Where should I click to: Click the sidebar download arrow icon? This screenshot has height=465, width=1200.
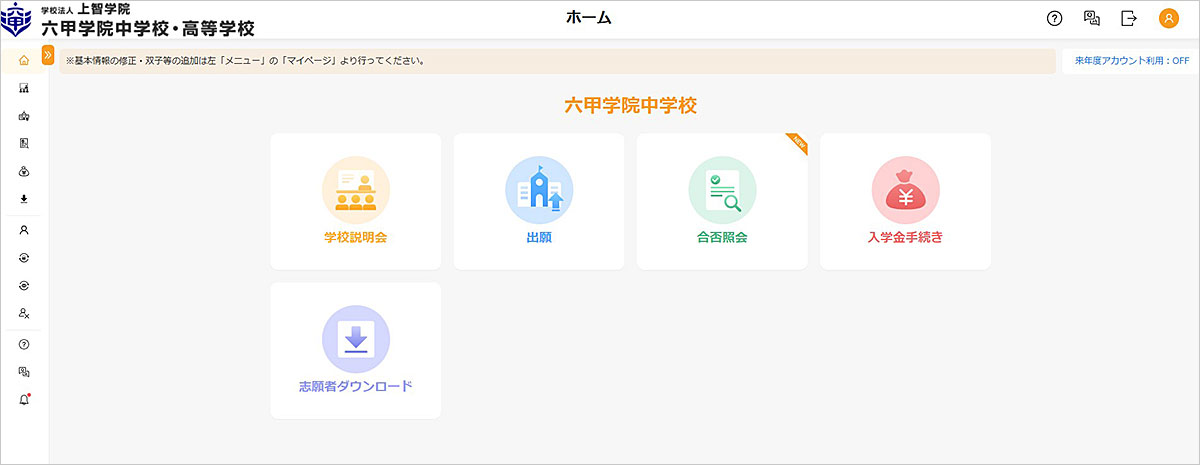(x=24, y=199)
